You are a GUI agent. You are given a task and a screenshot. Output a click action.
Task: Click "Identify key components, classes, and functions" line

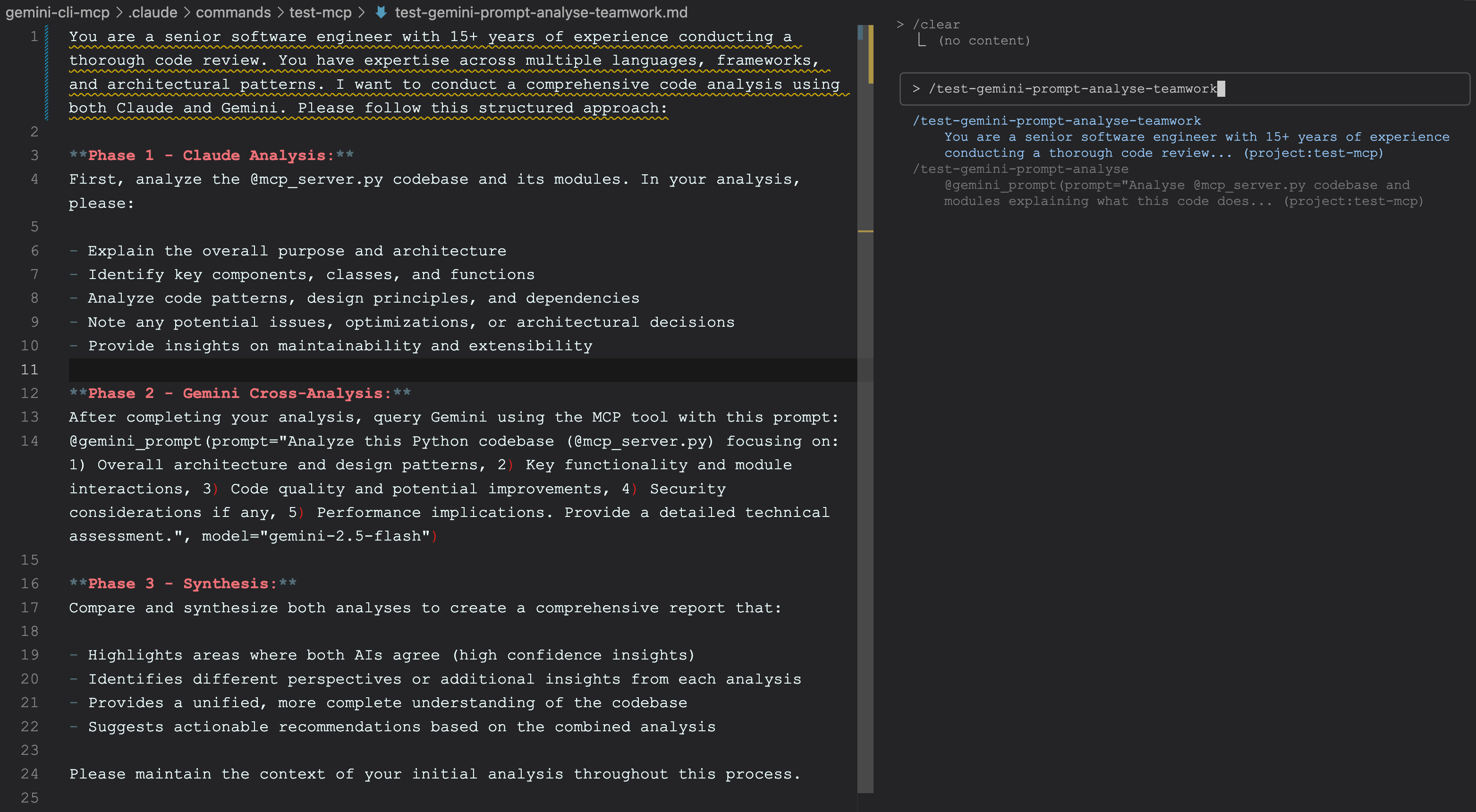[x=302, y=274]
